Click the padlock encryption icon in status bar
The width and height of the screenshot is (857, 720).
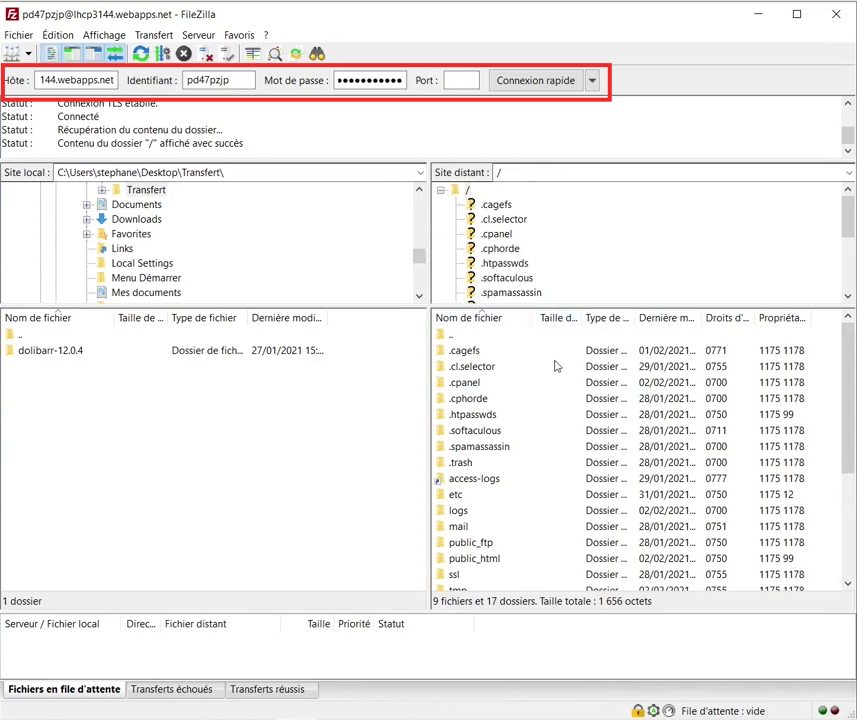coord(638,711)
